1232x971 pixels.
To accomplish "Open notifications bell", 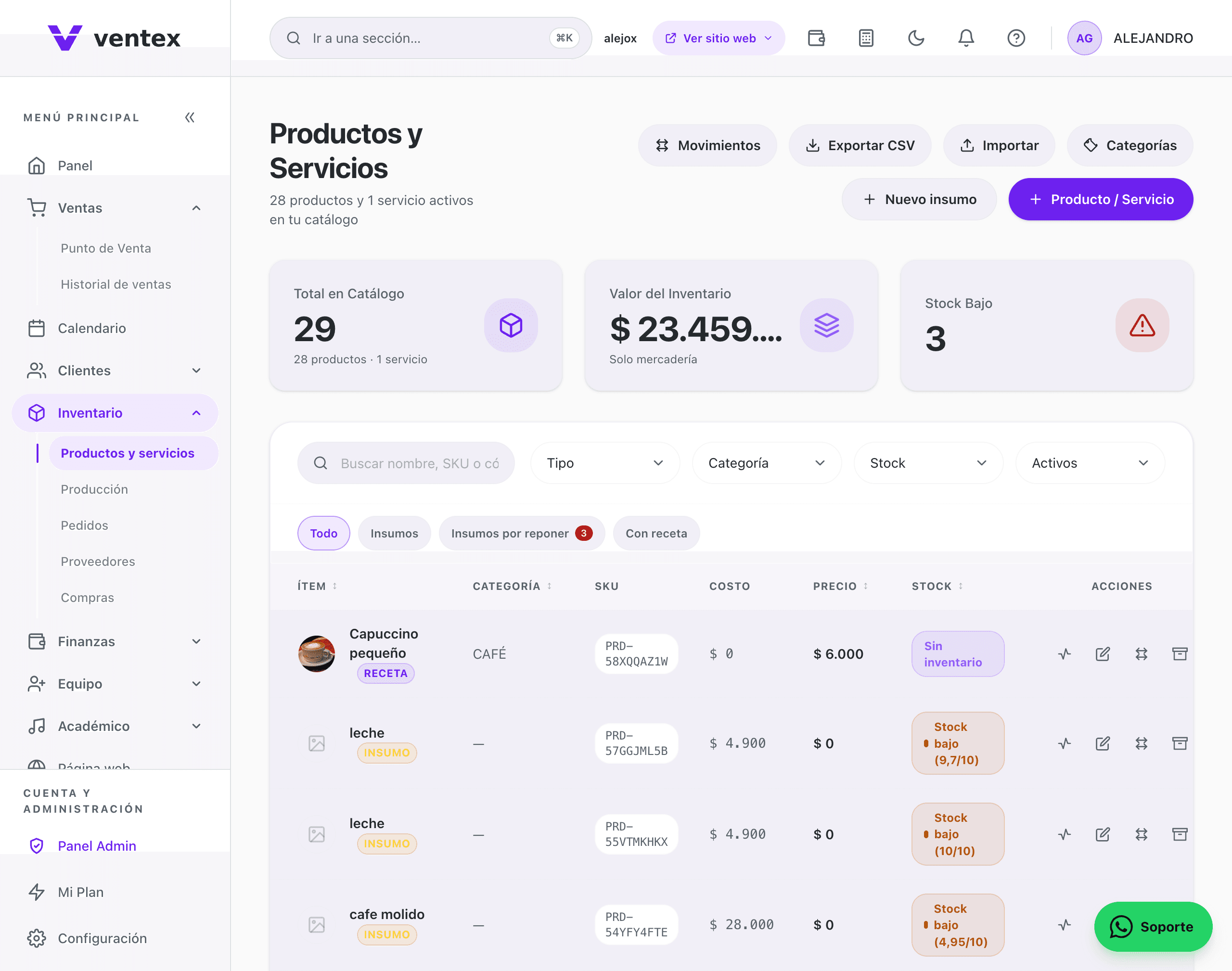I will [966, 38].
